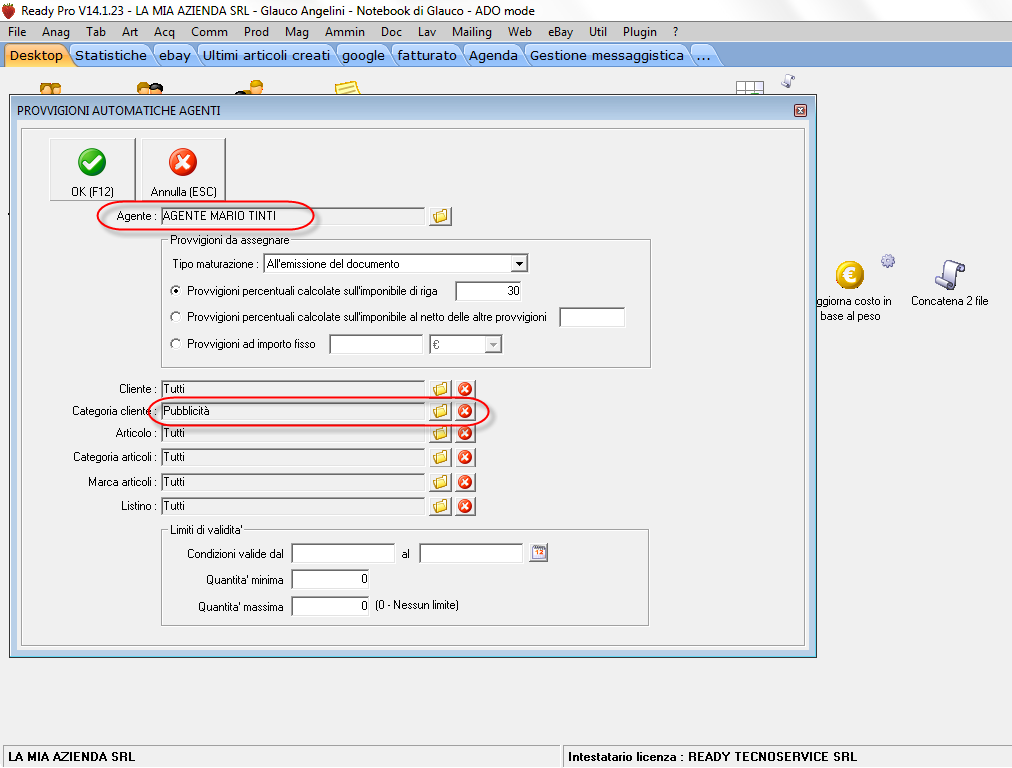Click the Annulla (ESC) button
This screenshot has width=1012, height=768.
183,170
